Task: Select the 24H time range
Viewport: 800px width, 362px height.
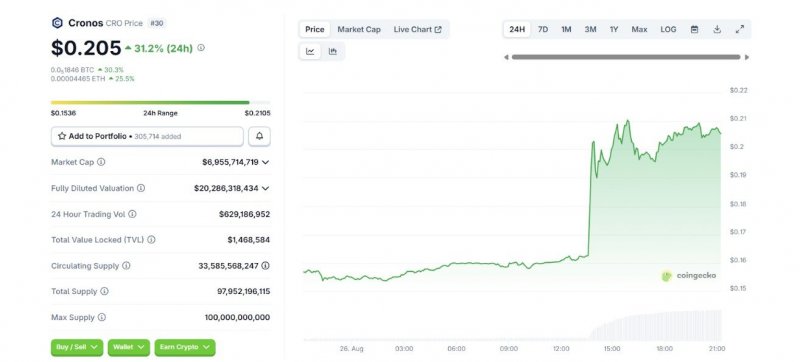Action: pos(517,30)
